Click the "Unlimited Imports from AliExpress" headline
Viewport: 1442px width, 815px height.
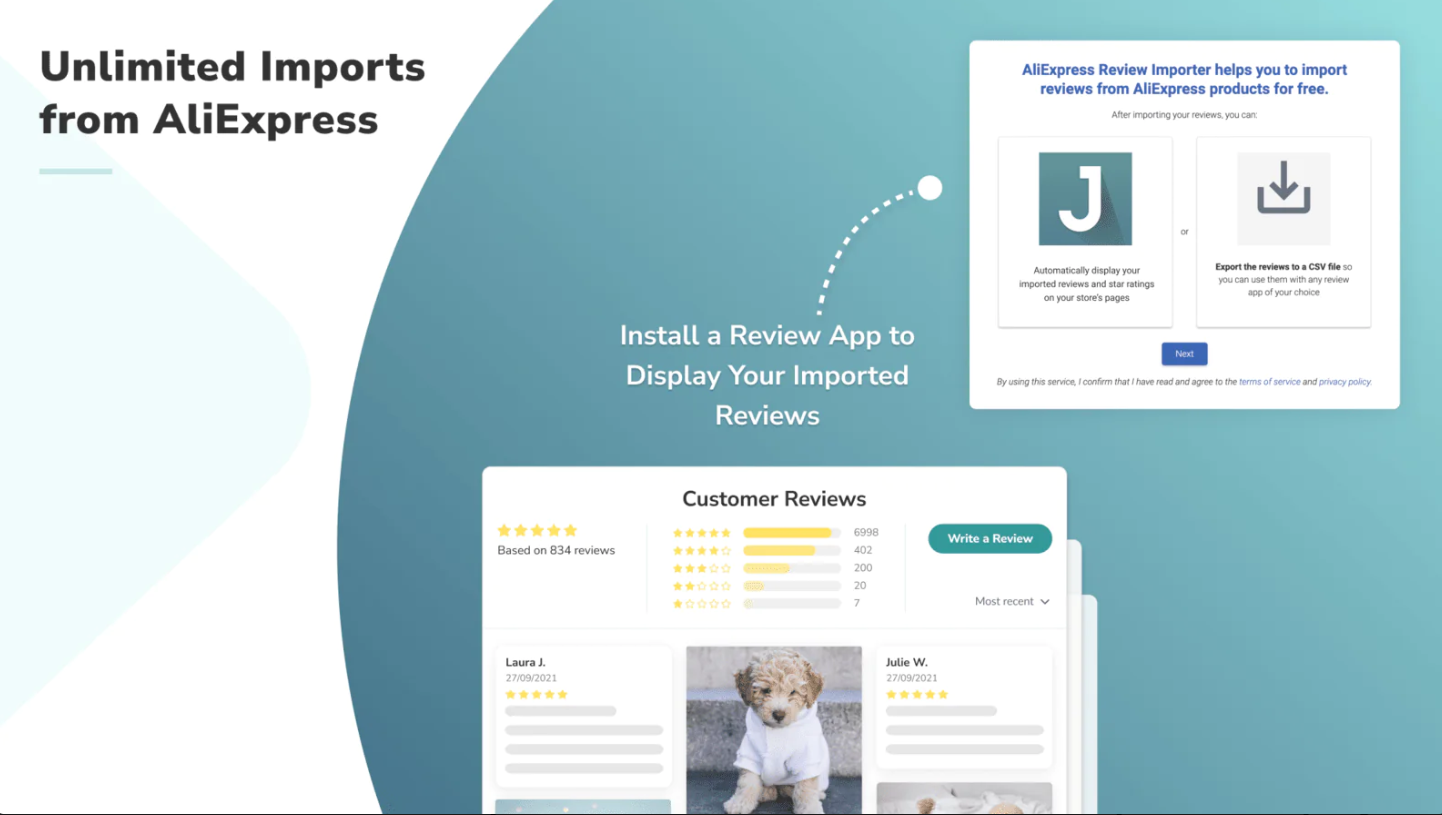[x=232, y=94]
